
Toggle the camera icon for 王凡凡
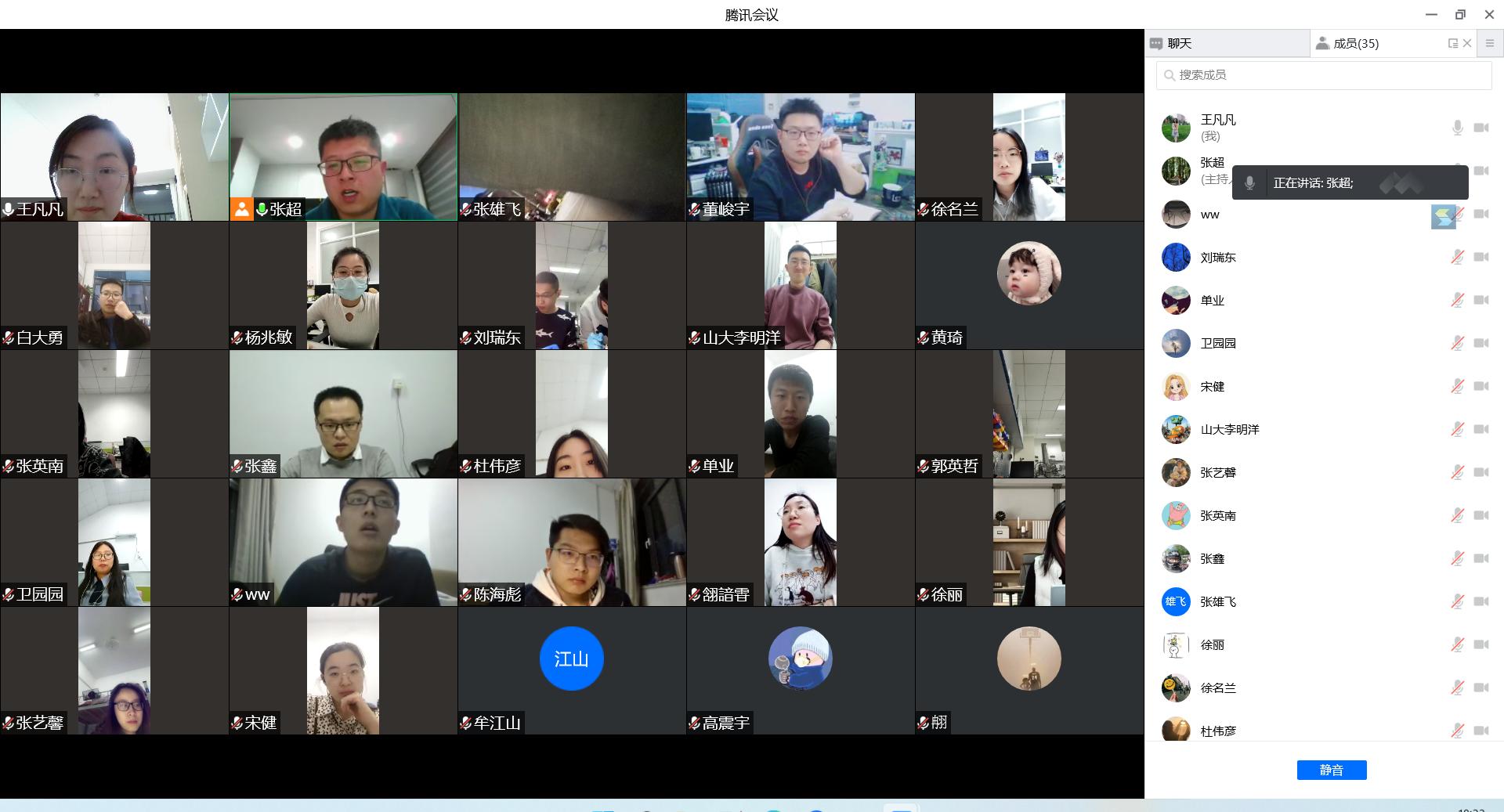pos(1480,128)
